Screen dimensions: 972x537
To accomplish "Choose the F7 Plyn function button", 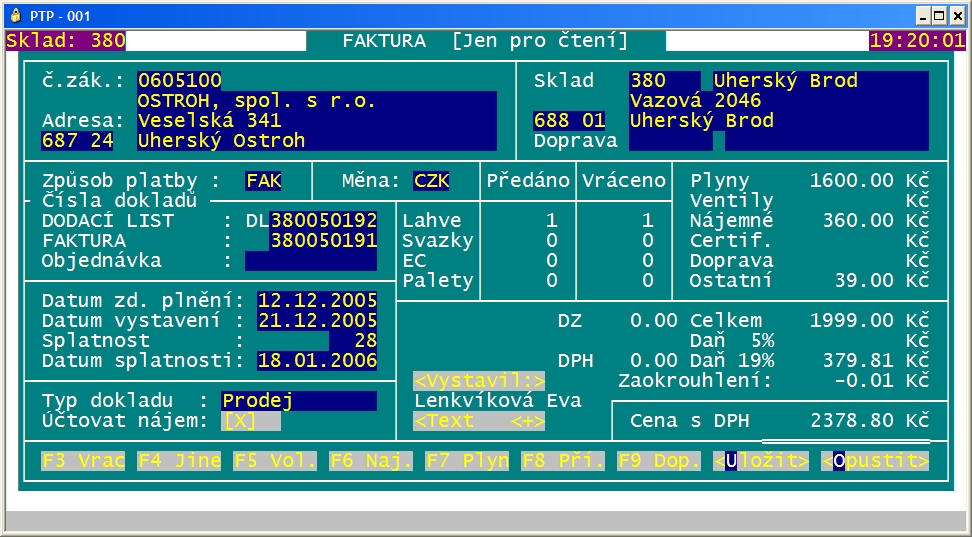I will (467, 461).
